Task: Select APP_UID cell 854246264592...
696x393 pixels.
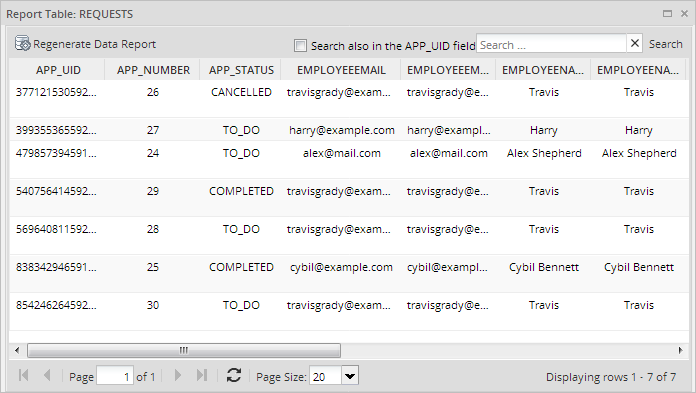Action: (56, 305)
